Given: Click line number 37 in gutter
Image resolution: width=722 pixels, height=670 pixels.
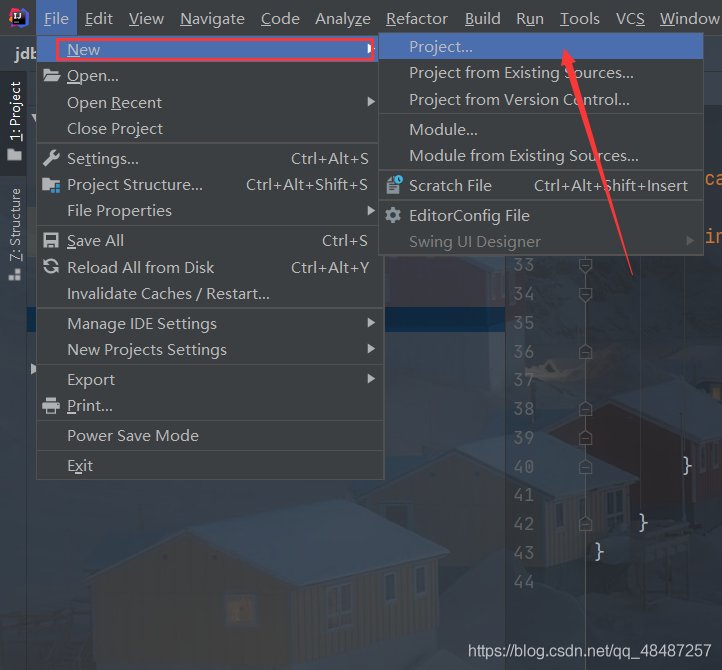Looking at the screenshot, I should (524, 380).
